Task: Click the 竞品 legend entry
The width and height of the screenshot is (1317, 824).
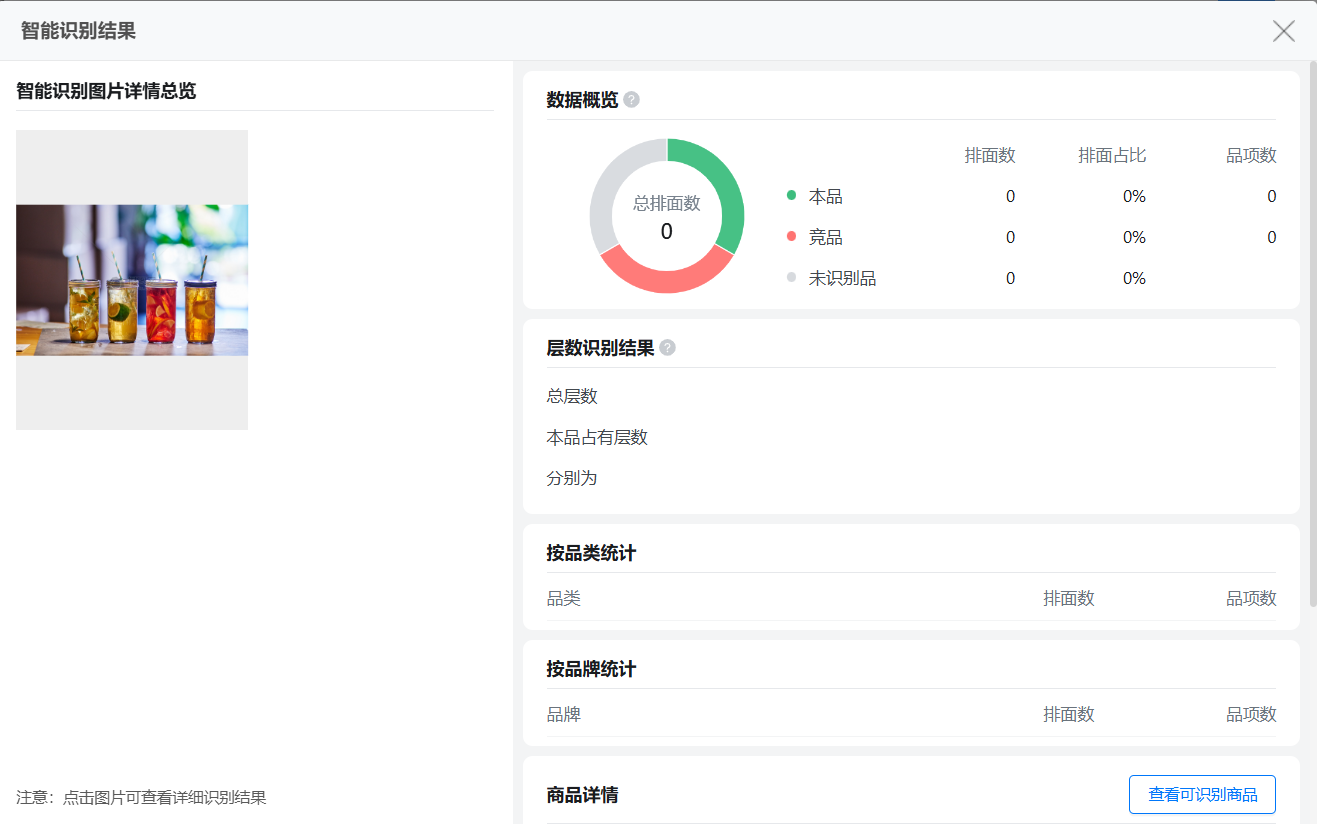Action: 816,238
